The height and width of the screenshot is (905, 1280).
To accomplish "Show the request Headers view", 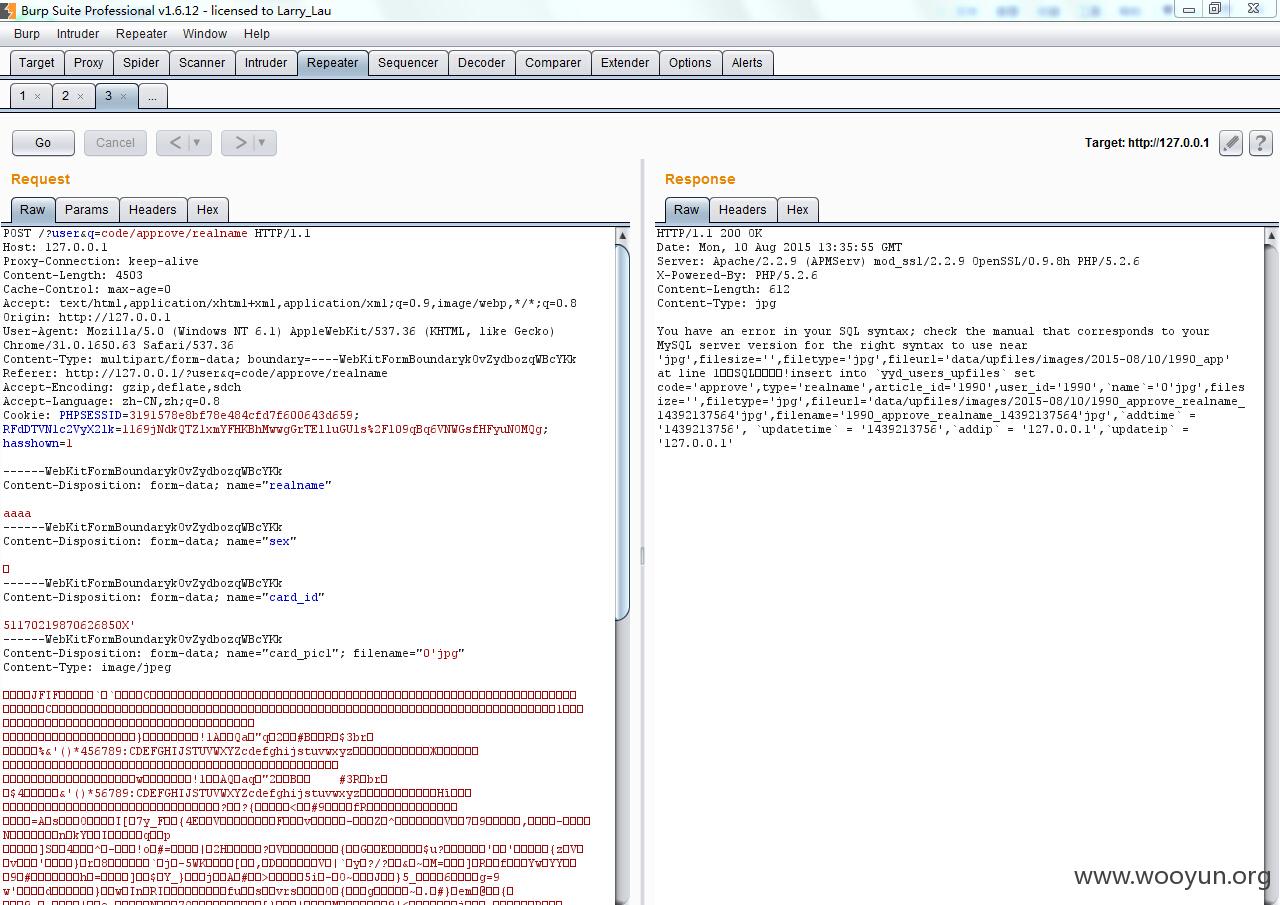I will click(x=153, y=210).
